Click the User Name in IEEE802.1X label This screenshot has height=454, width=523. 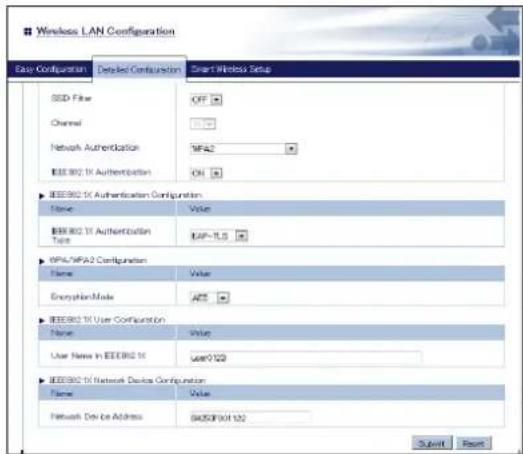(98, 356)
